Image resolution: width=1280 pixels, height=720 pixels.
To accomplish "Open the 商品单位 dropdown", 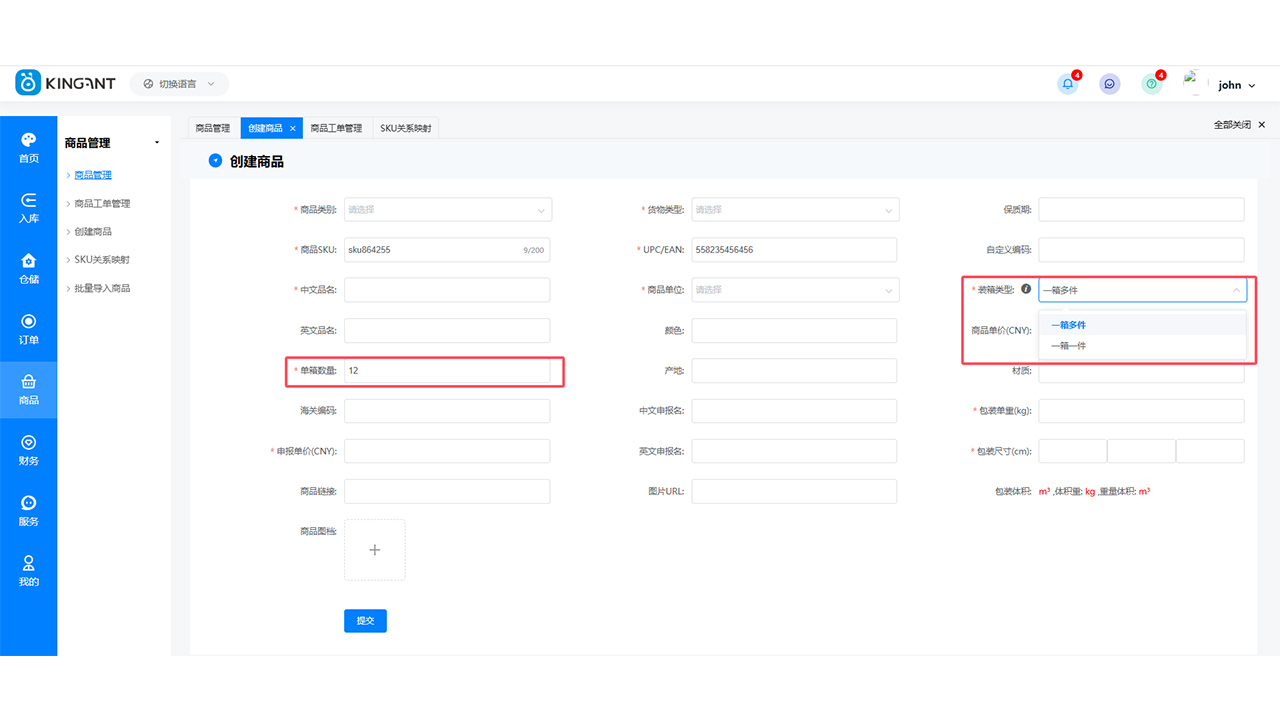I will 795,290.
